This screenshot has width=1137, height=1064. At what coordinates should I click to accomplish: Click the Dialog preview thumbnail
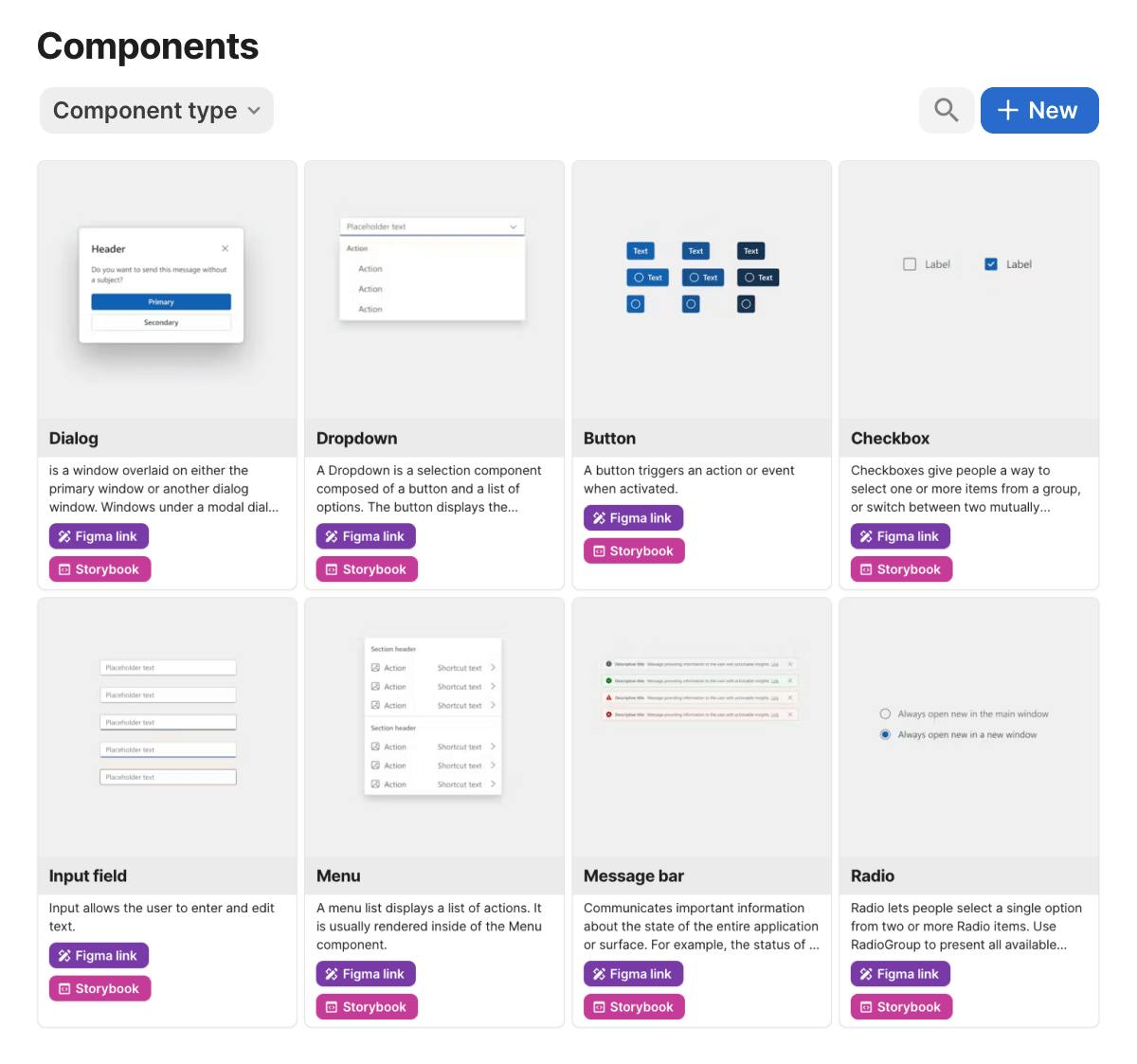tap(161, 285)
